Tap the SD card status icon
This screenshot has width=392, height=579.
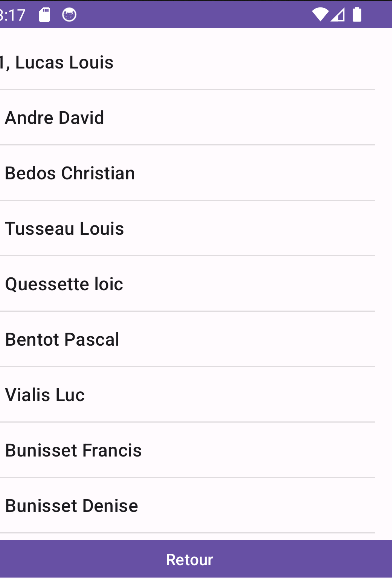(45, 15)
